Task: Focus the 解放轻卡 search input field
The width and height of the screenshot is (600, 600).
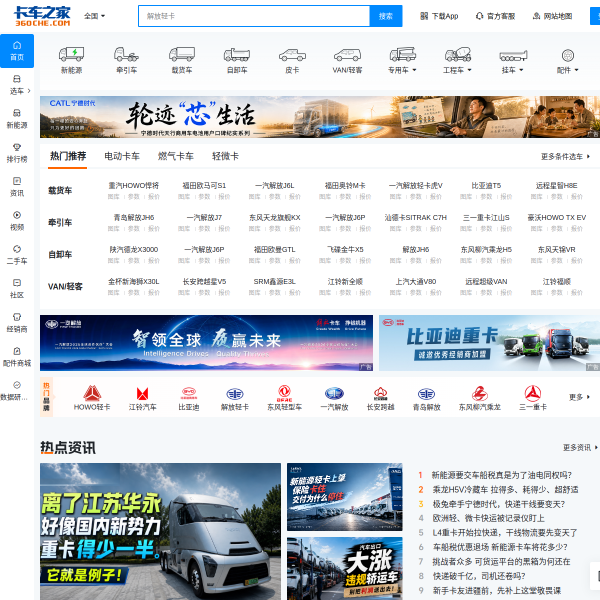Action: tap(254, 16)
